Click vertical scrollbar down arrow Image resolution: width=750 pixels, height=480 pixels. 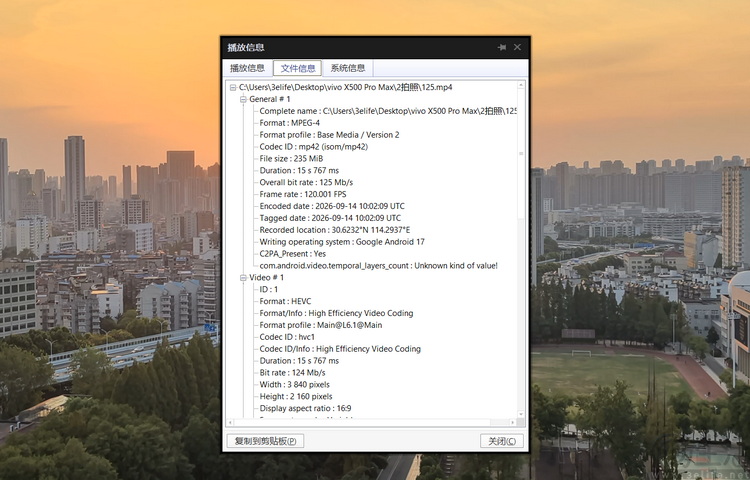[x=521, y=415]
